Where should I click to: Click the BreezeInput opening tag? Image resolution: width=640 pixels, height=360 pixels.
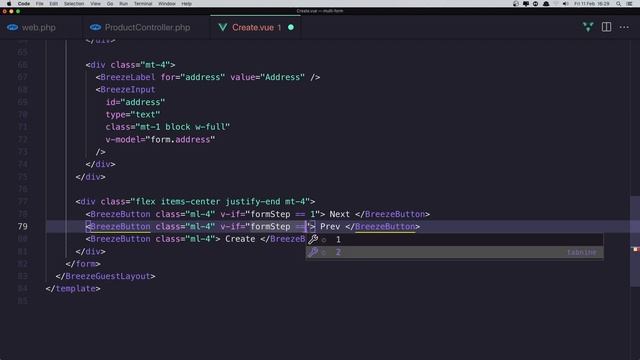125,89
